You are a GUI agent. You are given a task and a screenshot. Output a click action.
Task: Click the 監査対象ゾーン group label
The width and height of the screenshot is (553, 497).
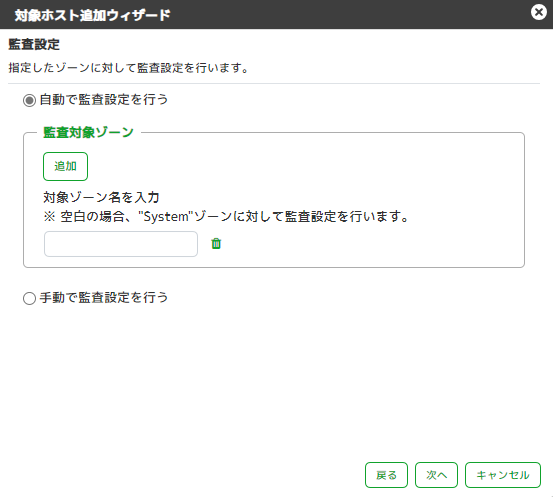(x=88, y=133)
